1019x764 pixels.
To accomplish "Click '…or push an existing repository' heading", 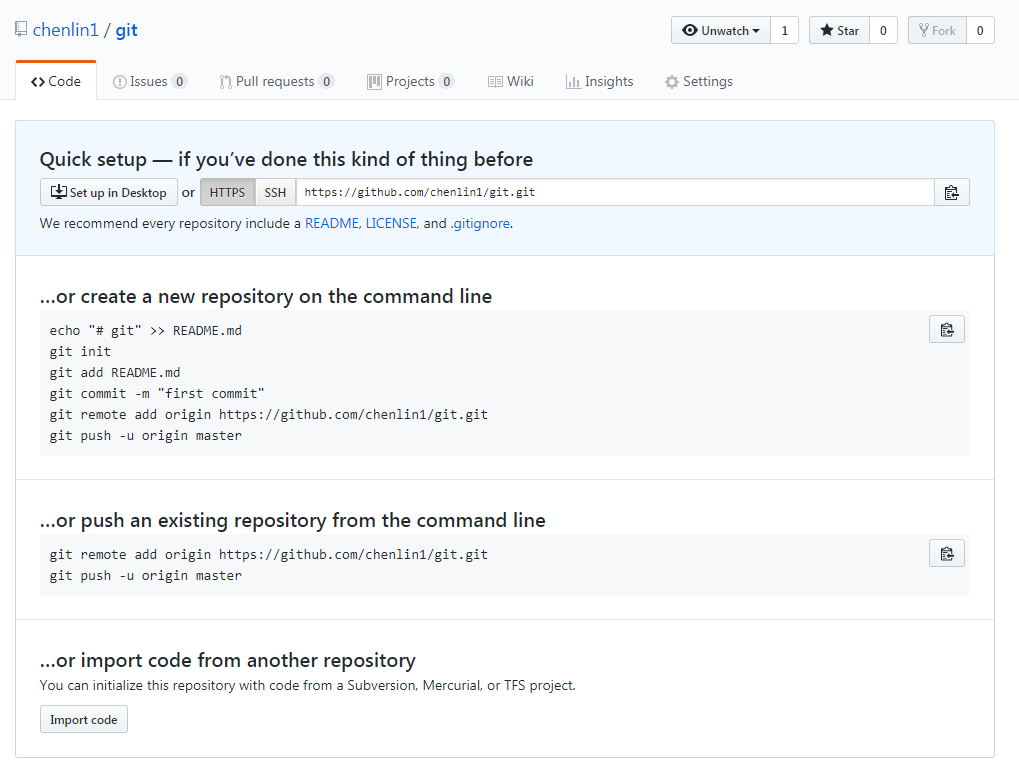I will tap(292, 520).
